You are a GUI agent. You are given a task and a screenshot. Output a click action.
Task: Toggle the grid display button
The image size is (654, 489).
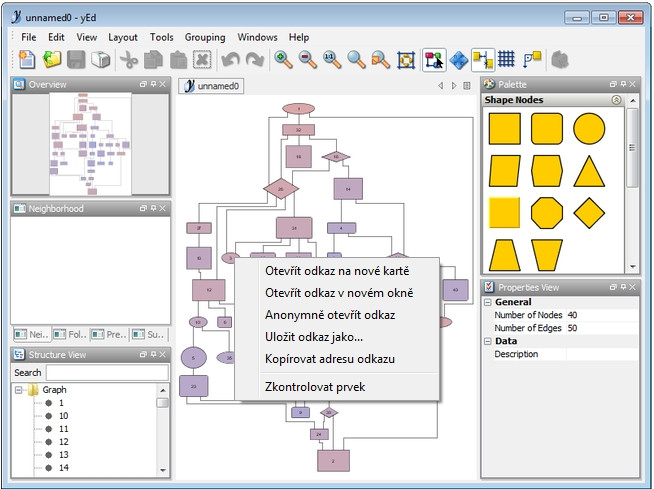click(506, 59)
